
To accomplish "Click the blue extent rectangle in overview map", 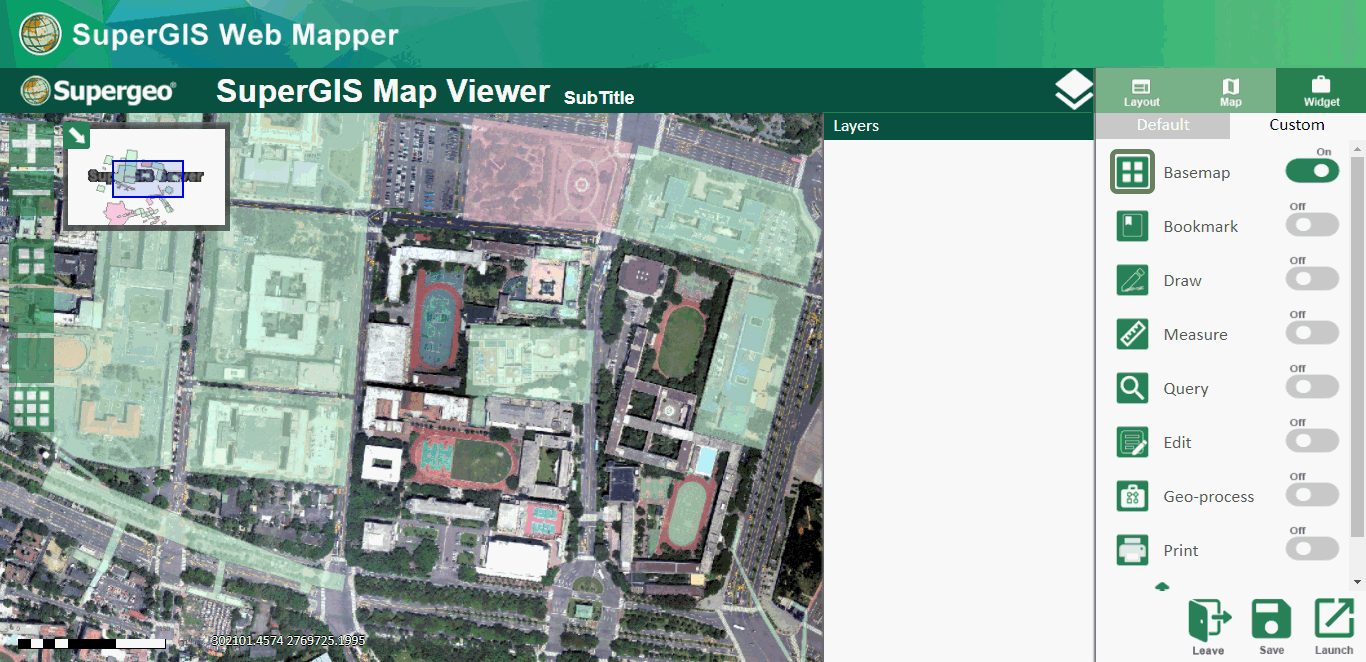I will point(148,178).
